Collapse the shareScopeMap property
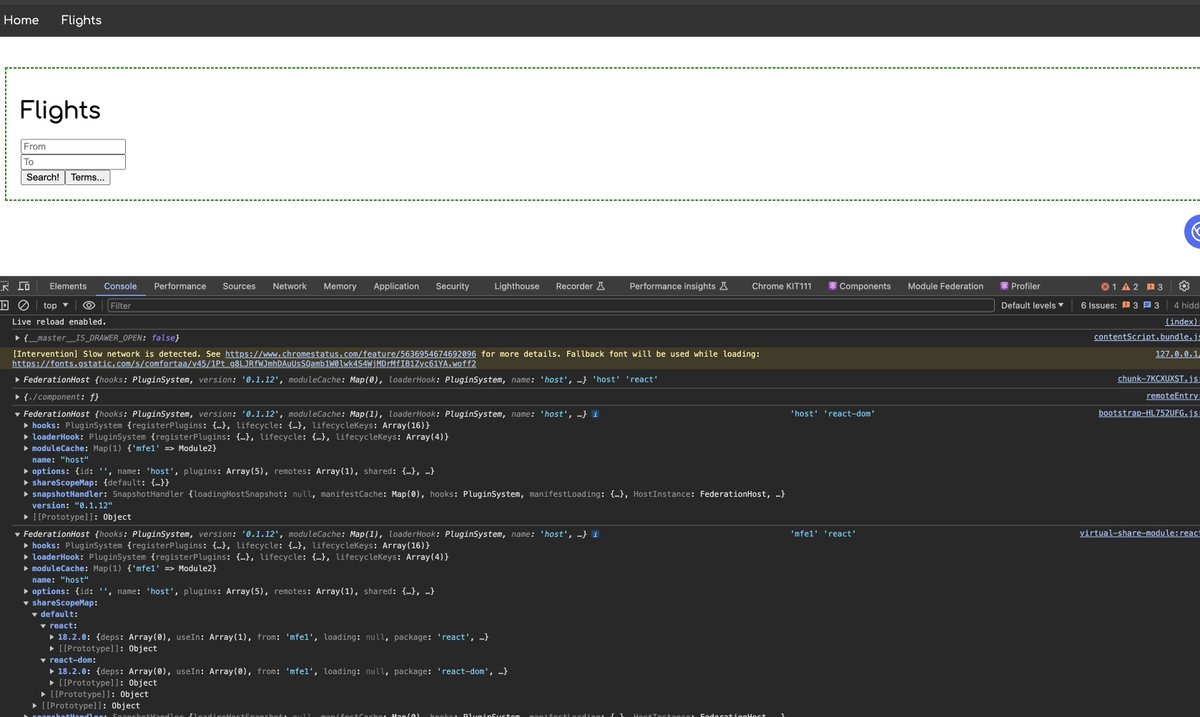Image resolution: width=1200 pixels, height=717 pixels. point(27,602)
